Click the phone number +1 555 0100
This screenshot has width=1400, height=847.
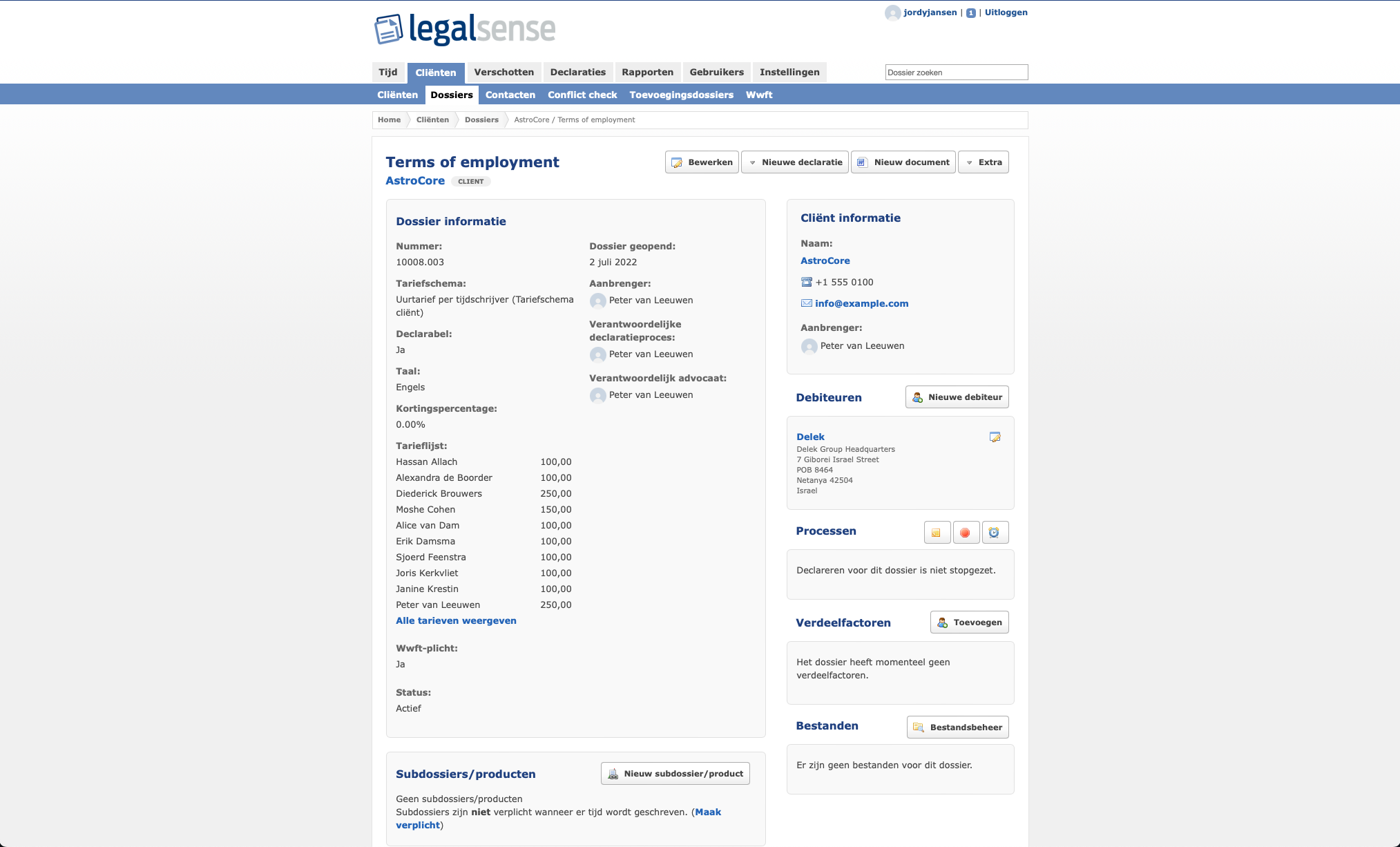click(x=844, y=283)
